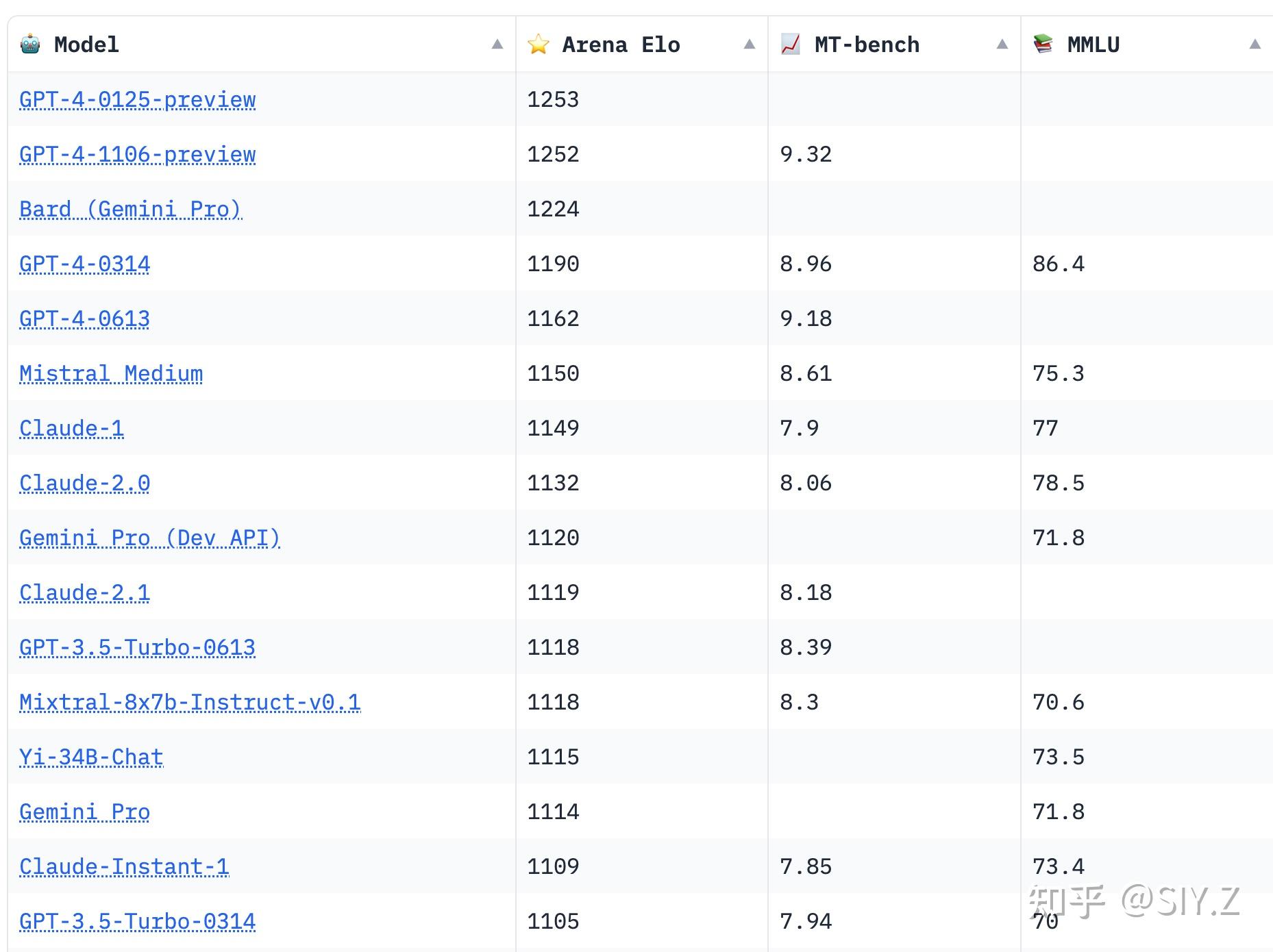Sort table by Model column arrow

[497, 45]
